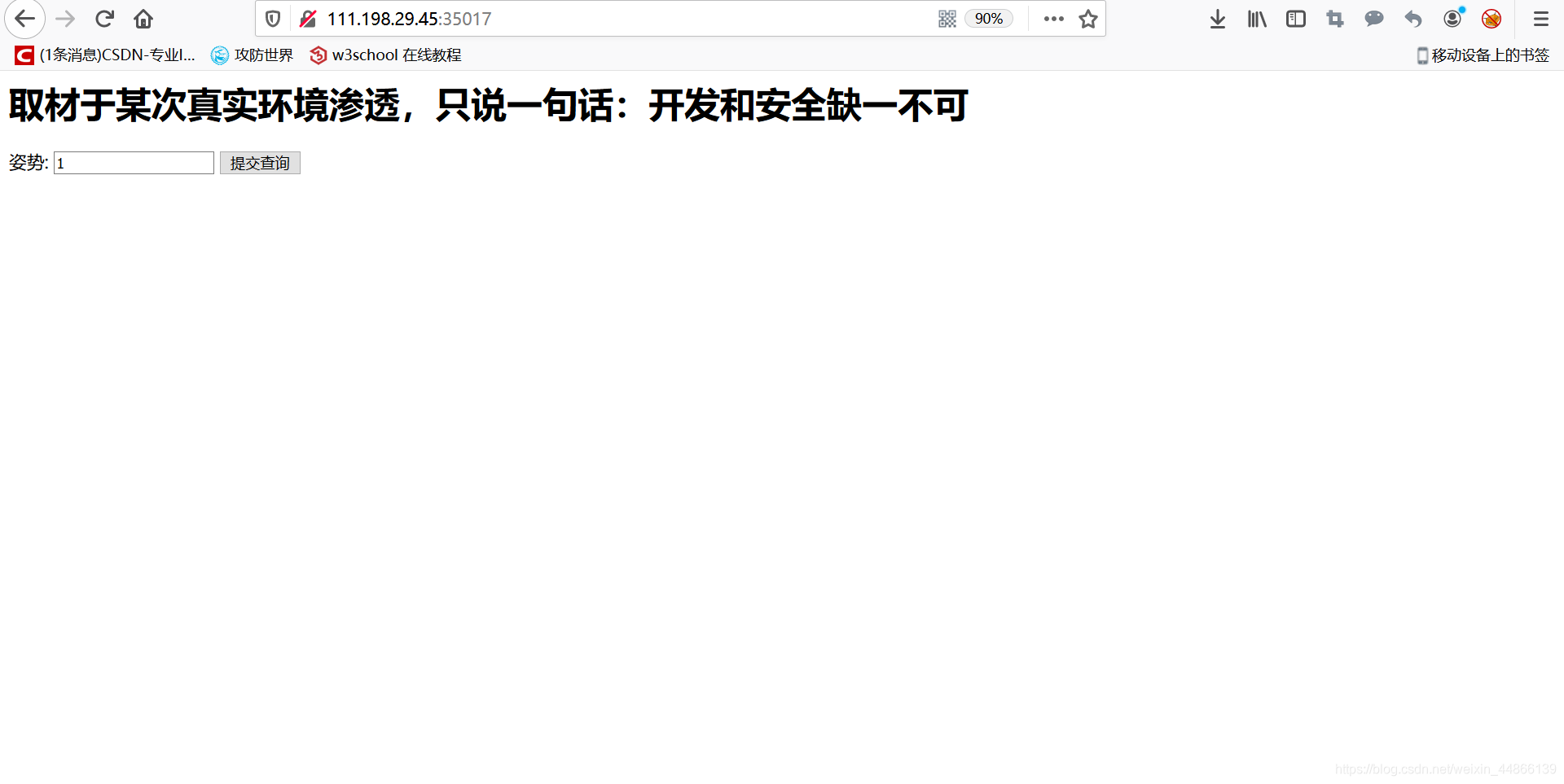This screenshot has width=1564, height=784.
Task: Generate a QR code for this page
Action: 947,18
